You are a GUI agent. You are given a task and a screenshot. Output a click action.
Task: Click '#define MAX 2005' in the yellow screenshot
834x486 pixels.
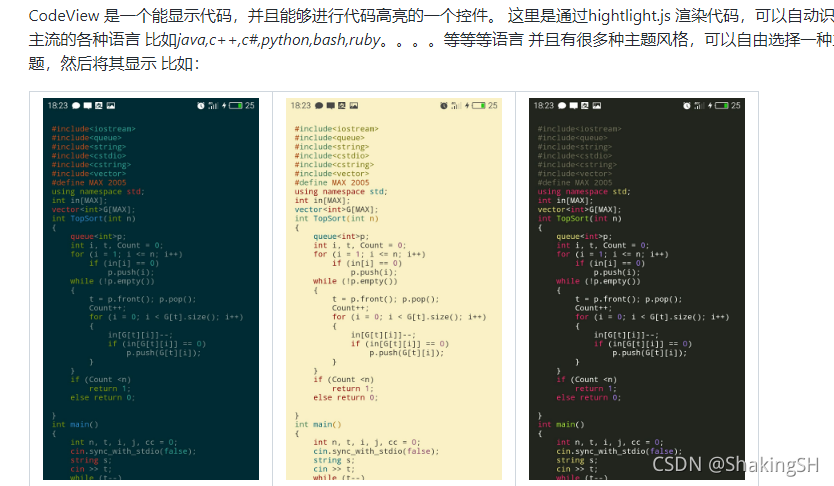click(x=332, y=182)
